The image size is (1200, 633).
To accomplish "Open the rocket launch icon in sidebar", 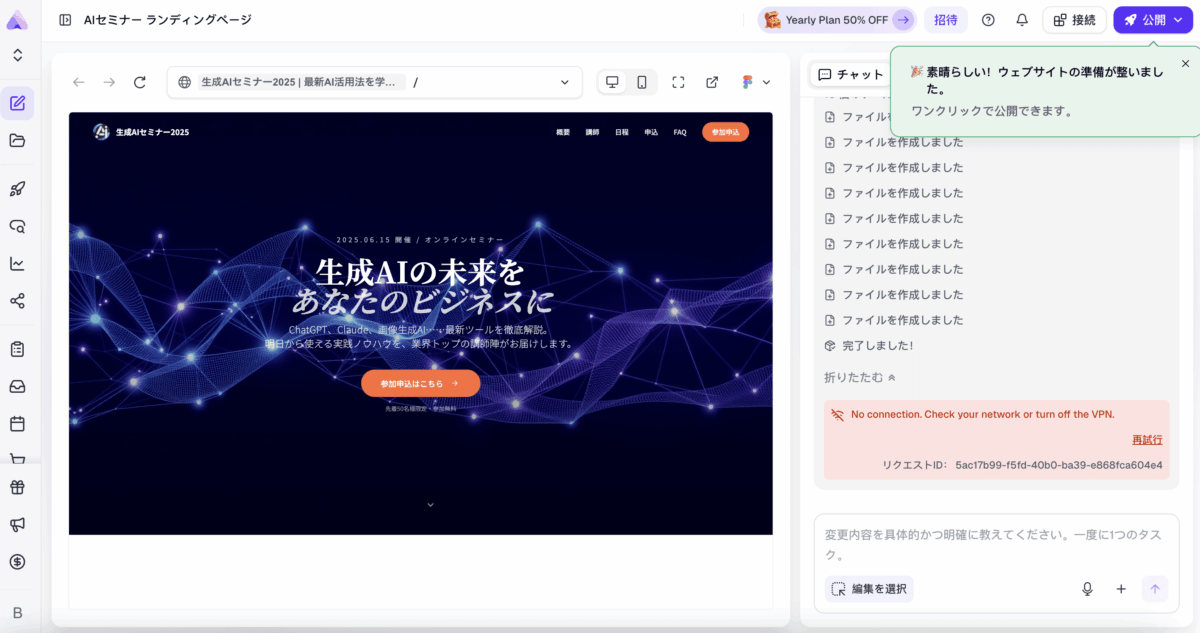I will point(17,189).
